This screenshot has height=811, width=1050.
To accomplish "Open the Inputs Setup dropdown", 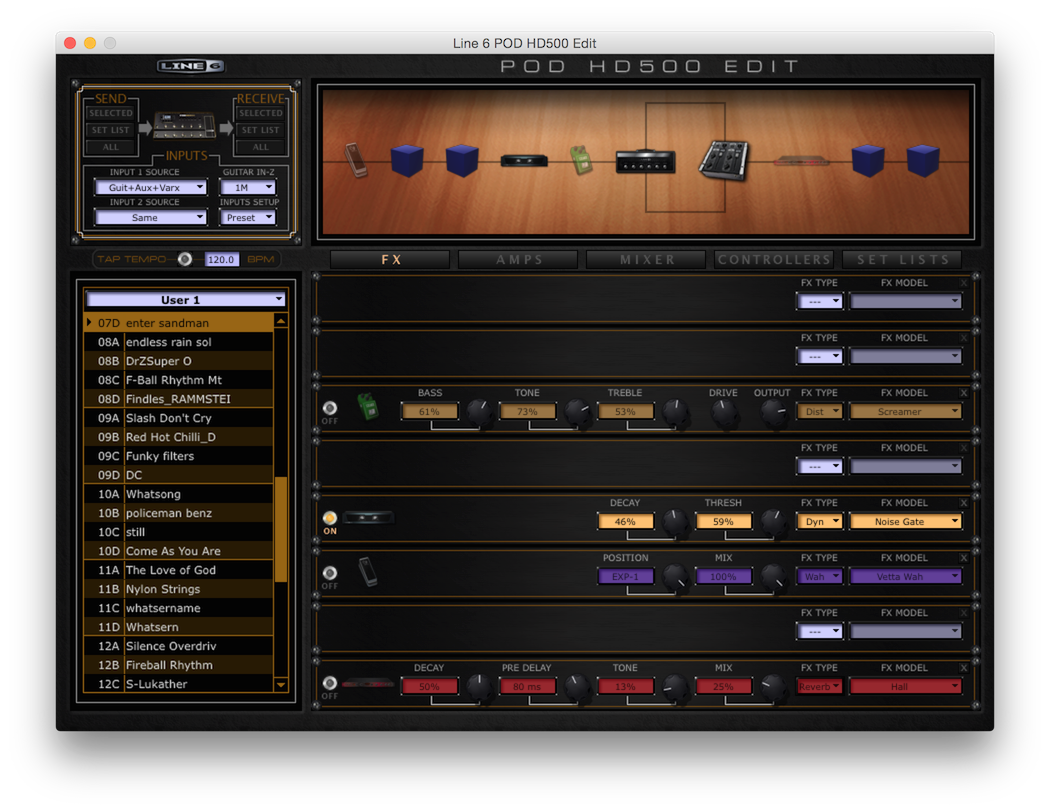I will pyautogui.click(x=247, y=218).
